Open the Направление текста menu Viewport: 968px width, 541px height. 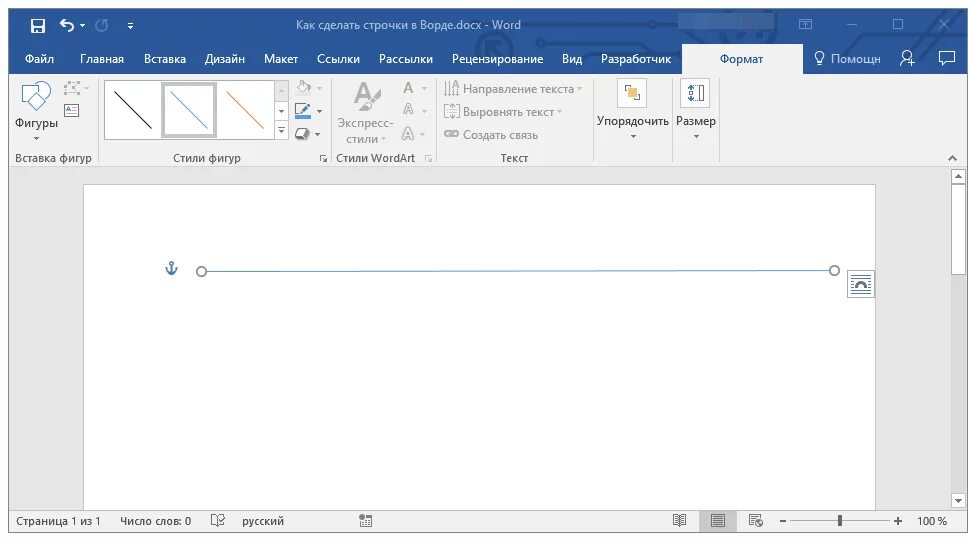point(513,89)
